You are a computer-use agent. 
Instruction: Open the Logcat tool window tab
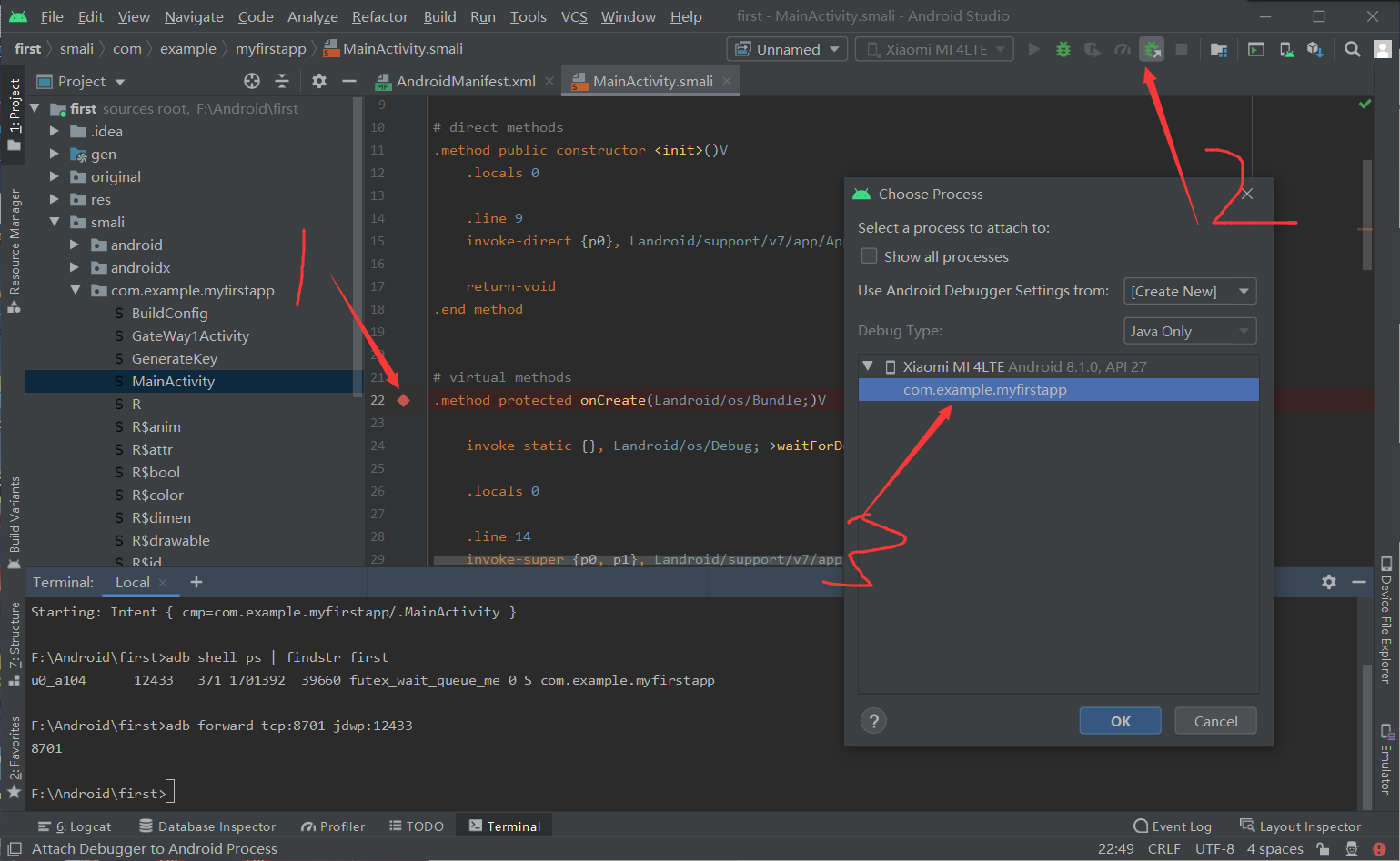75,826
